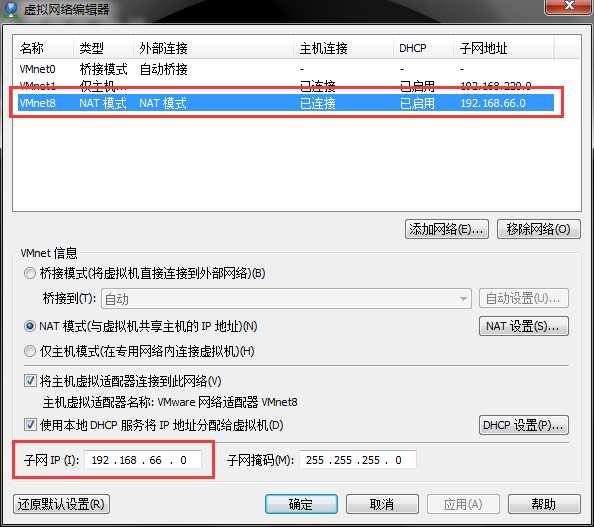Screen dimensions: 594x527
Task: Confirm with the 确定 button
Action: (x=301, y=504)
